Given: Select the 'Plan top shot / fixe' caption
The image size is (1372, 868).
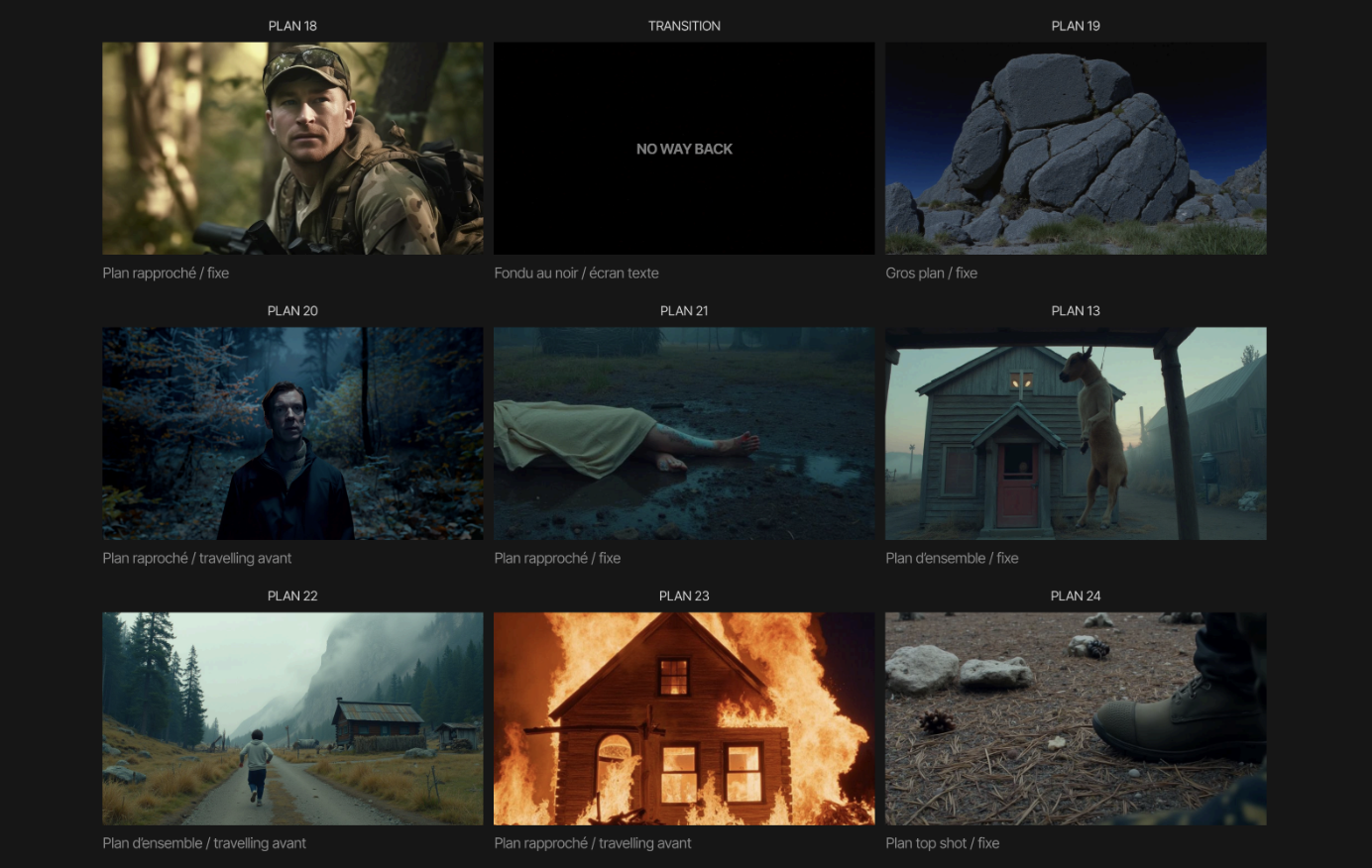Looking at the screenshot, I should click(942, 843).
